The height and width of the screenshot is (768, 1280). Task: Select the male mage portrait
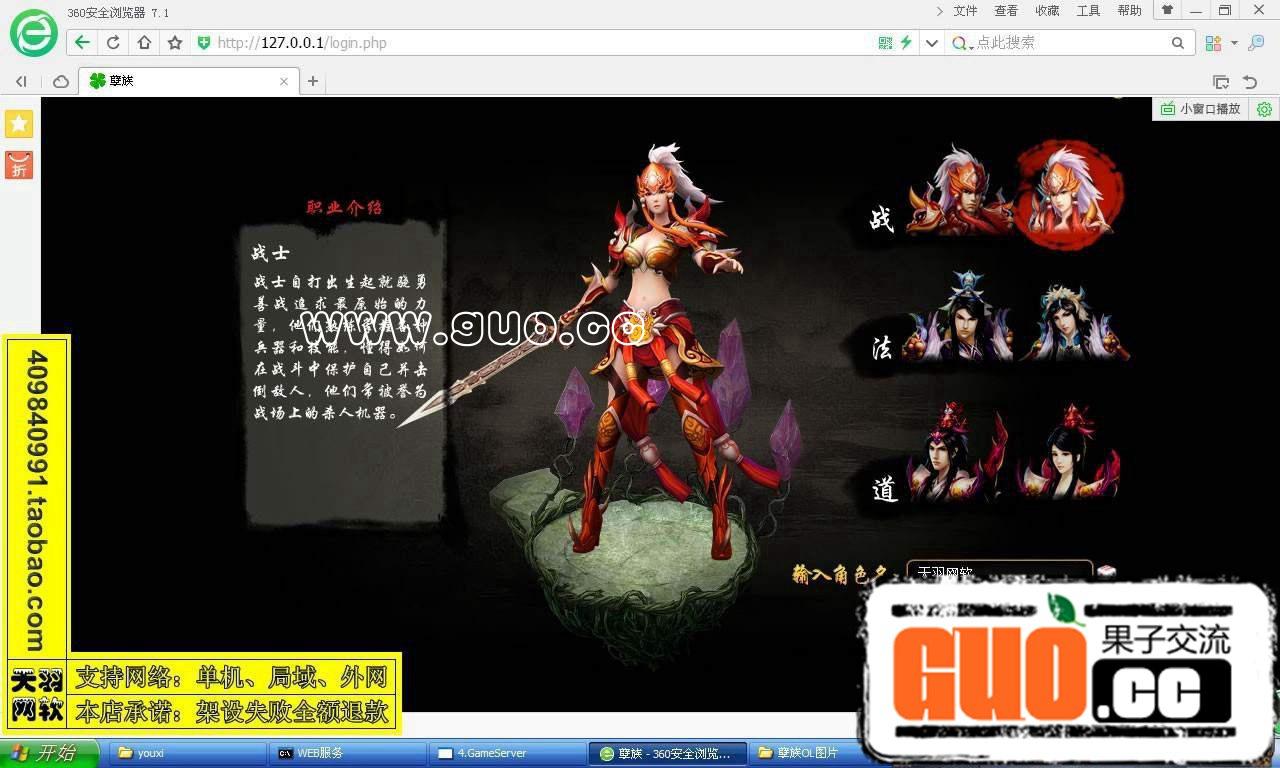coord(959,317)
